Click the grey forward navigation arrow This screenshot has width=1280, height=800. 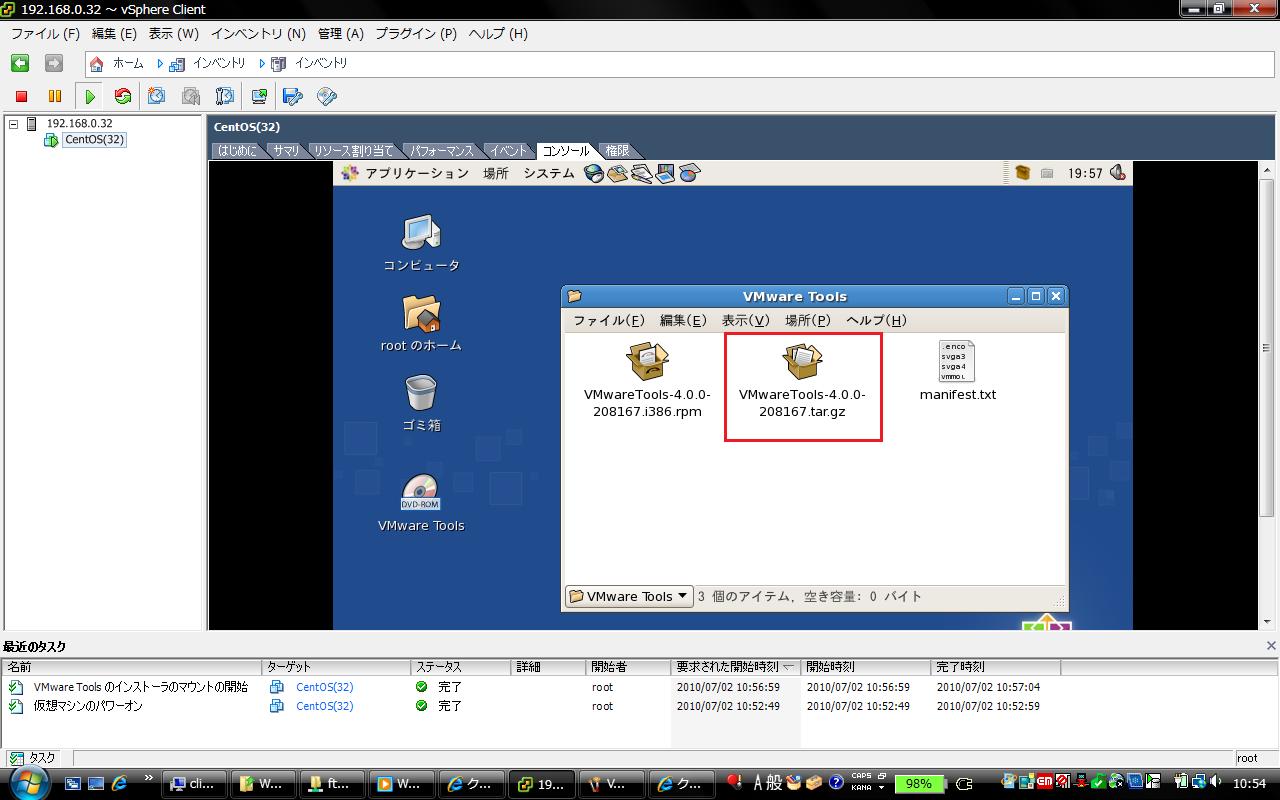(x=54, y=63)
